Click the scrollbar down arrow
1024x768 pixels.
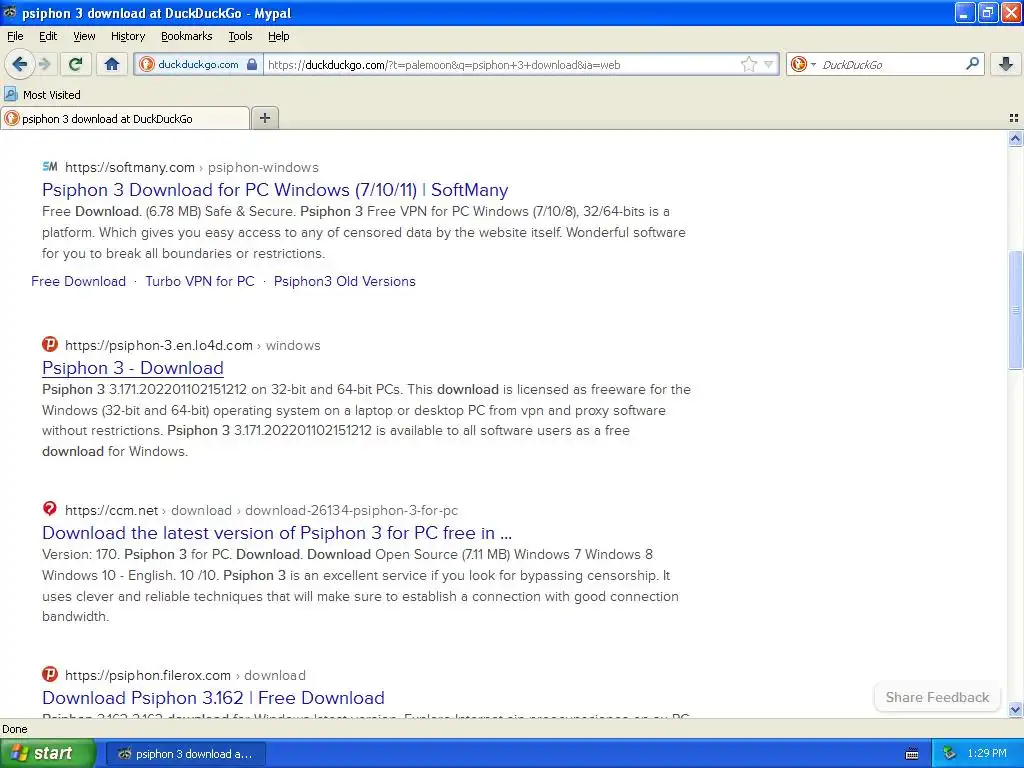click(x=1015, y=709)
